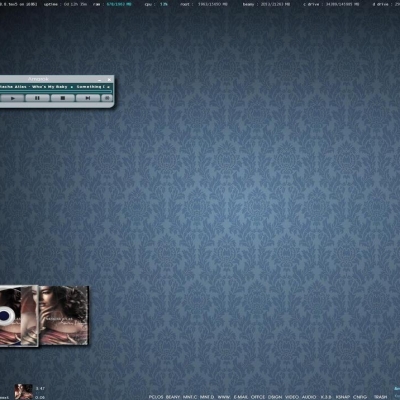Stop playback in the Amarok player
Screen dimensions: 400x400
coord(63,98)
